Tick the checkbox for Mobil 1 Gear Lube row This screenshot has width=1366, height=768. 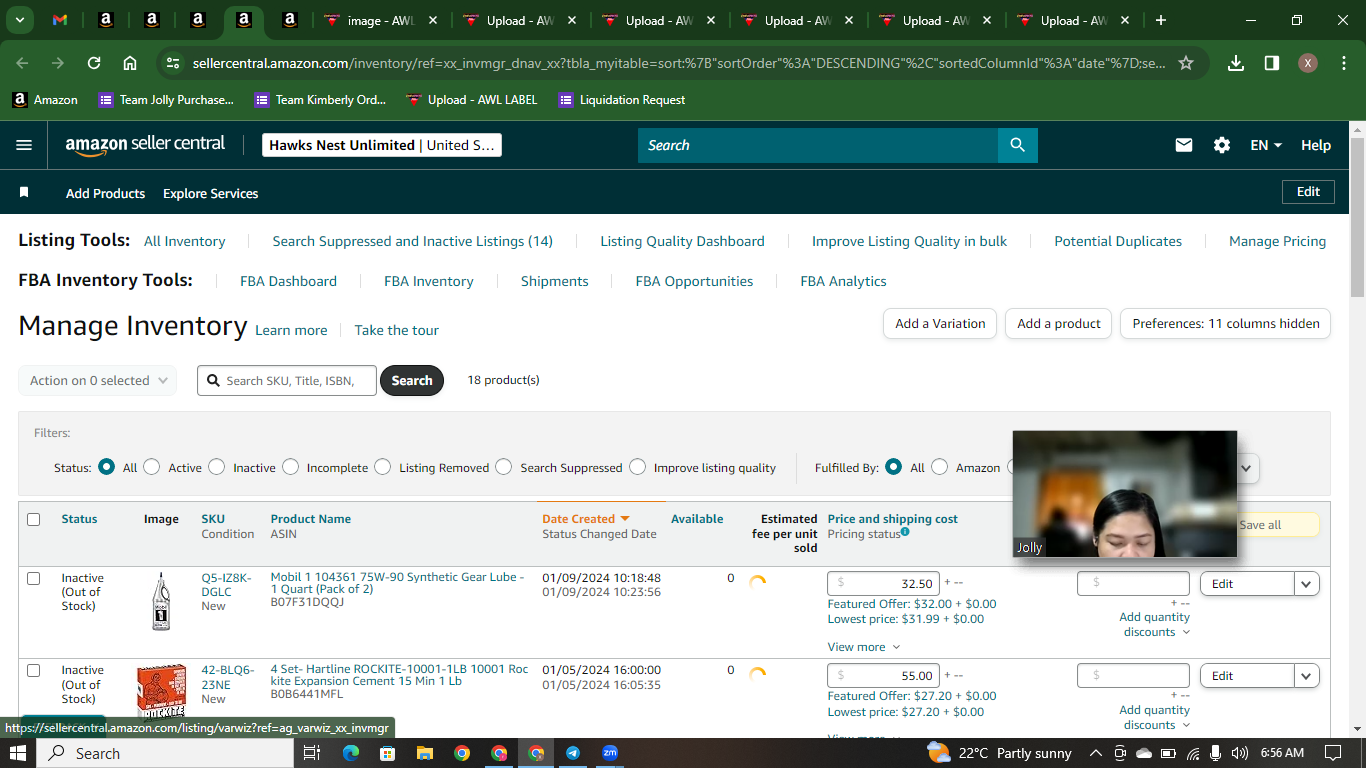point(34,578)
